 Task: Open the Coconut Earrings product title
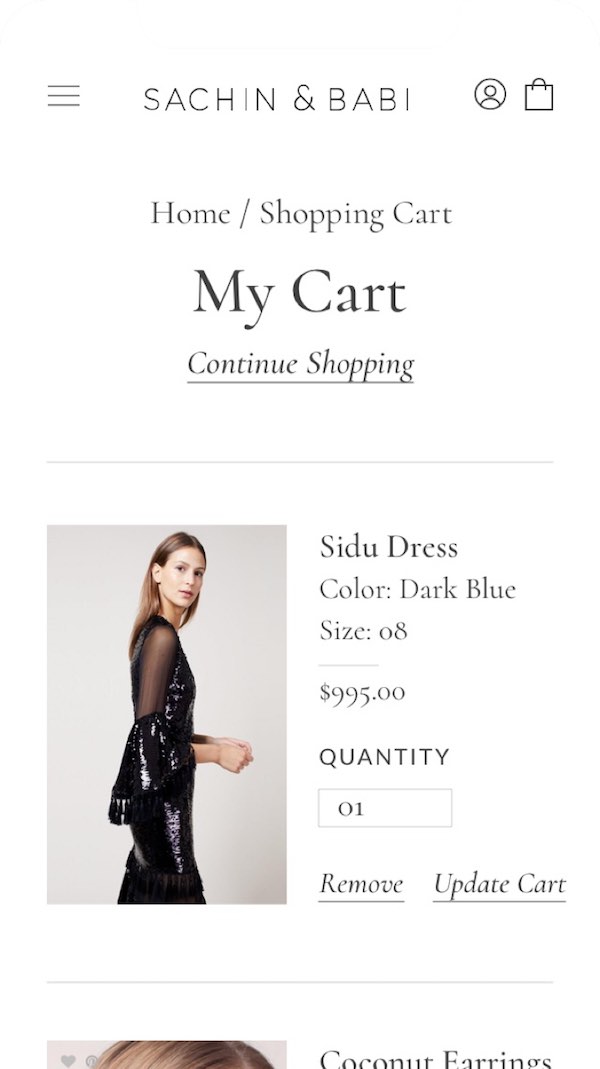(435, 1059)
